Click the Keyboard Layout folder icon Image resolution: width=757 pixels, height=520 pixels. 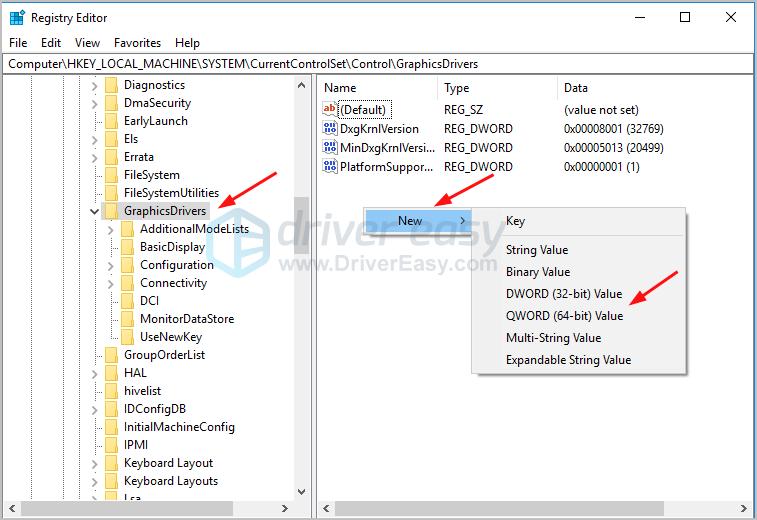pos(111,463)
